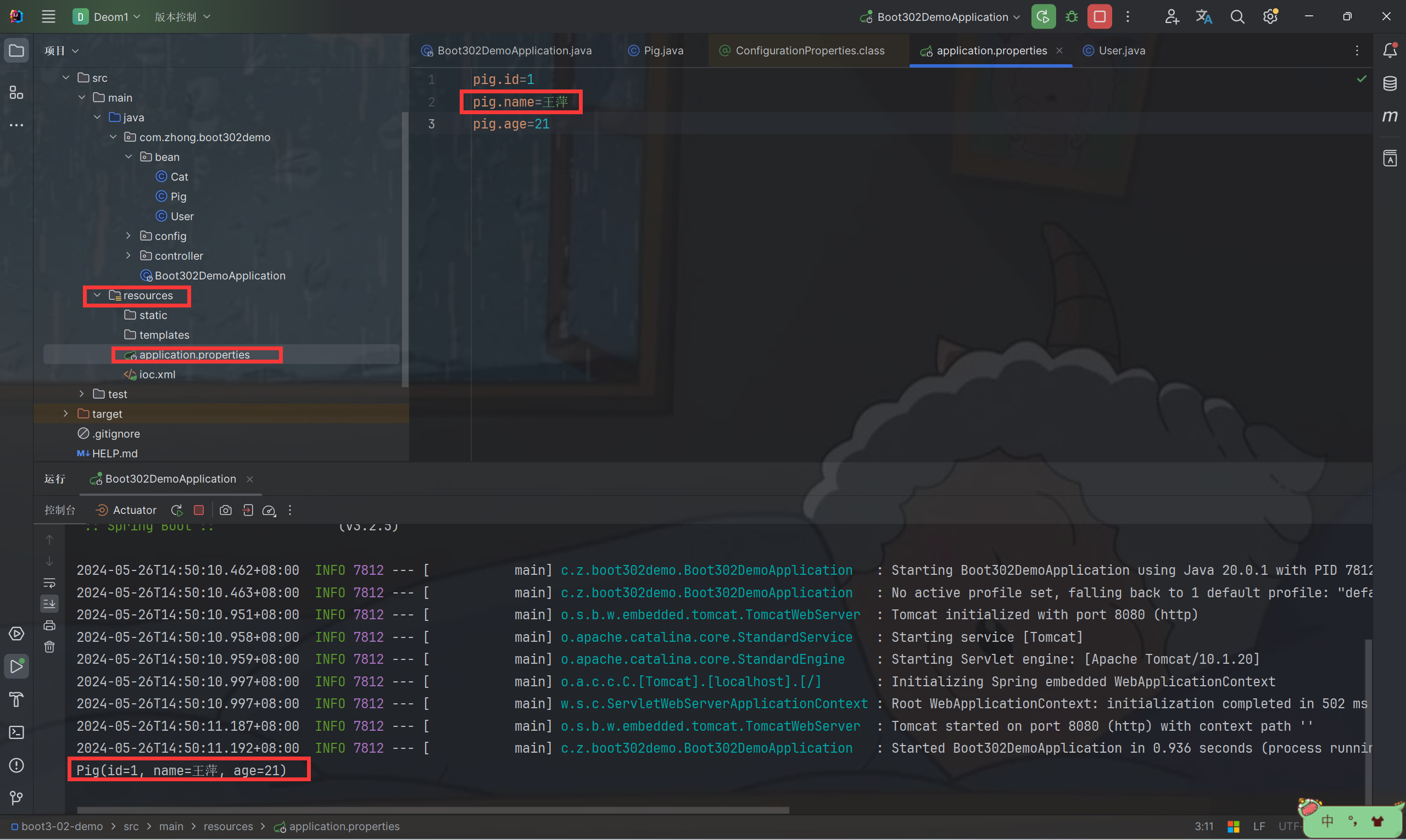The height and width of the screenshot is (840, 1406).
Task: Switch to Pig.java tab
Action: (x=656, y=51)
